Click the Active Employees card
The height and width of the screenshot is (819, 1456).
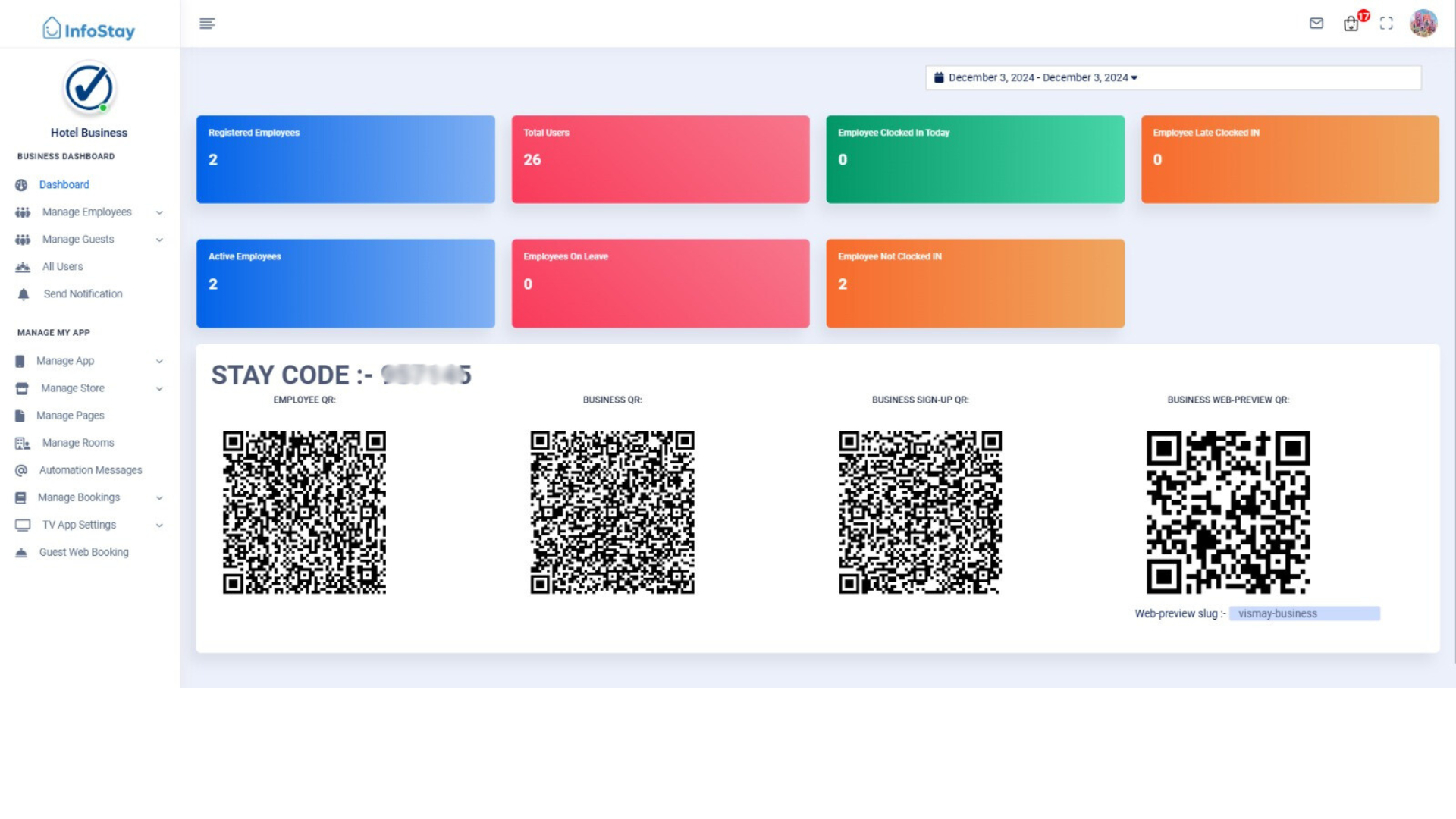coord(346,284)
